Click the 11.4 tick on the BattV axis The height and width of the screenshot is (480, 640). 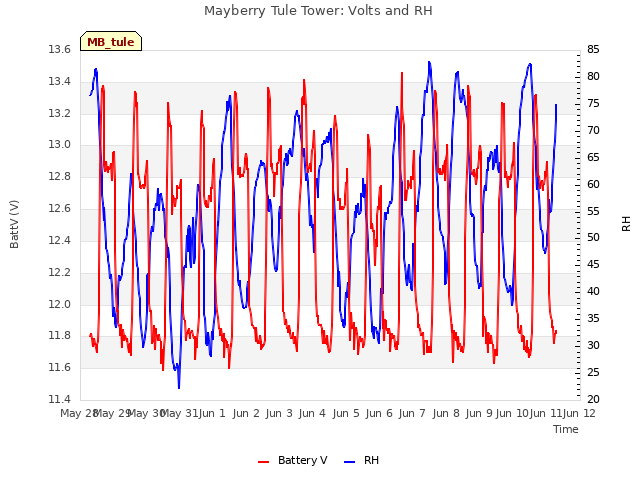click(59, 399)
